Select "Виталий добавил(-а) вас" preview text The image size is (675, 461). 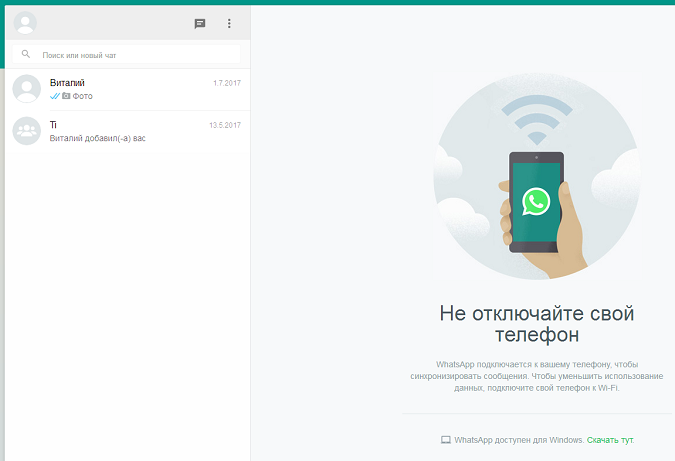point(98,138)
